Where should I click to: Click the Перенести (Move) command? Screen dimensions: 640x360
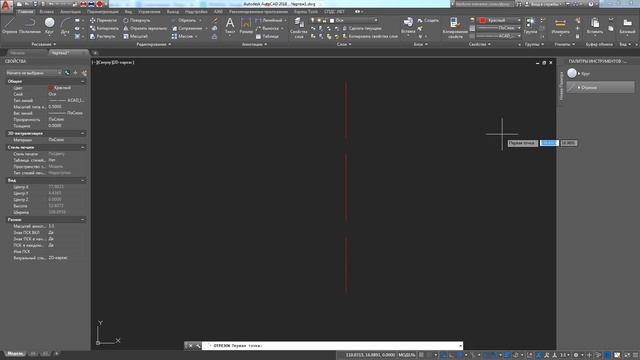(103, 20)
